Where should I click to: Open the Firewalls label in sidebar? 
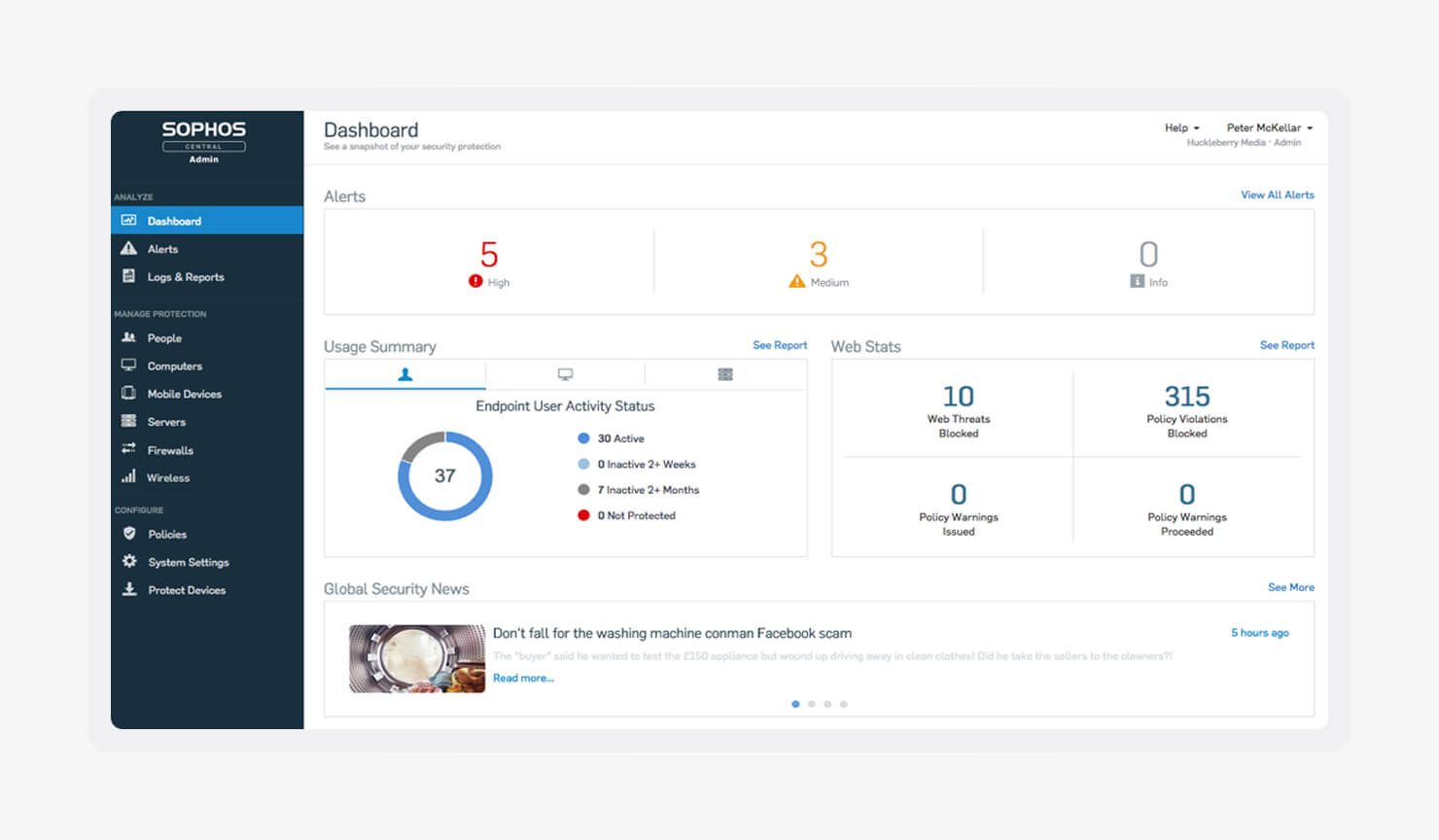[x=170, y=450]
